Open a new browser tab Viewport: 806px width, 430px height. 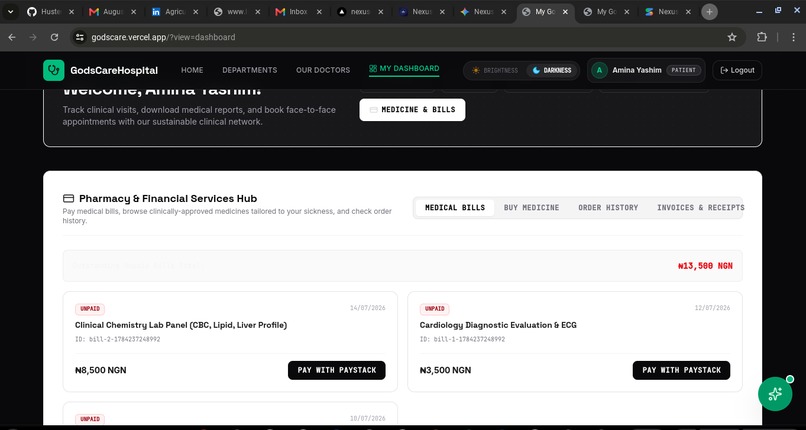click(709, 12)
